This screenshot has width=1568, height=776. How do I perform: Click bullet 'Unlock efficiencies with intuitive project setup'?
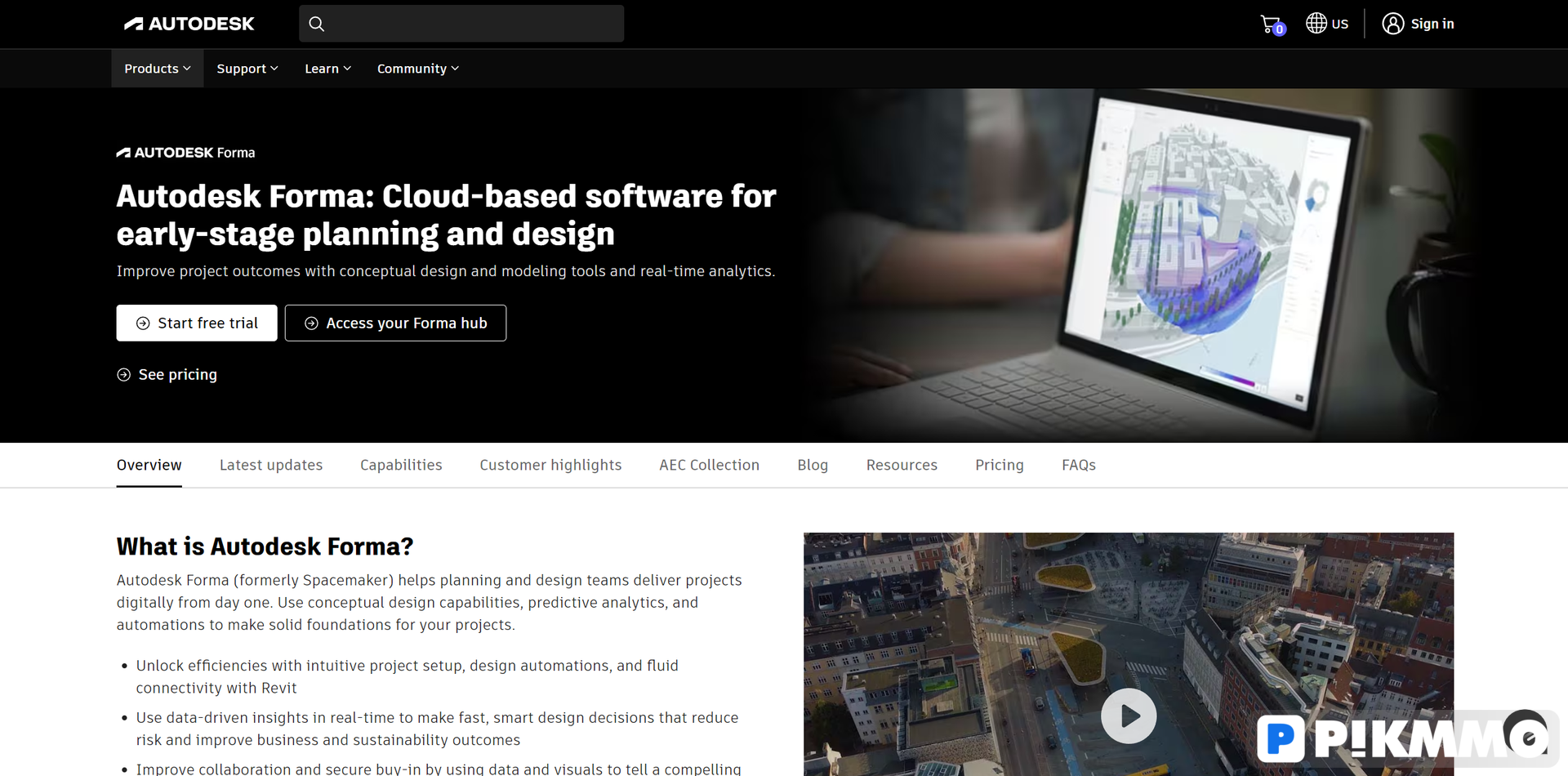(x=407, y=676)
